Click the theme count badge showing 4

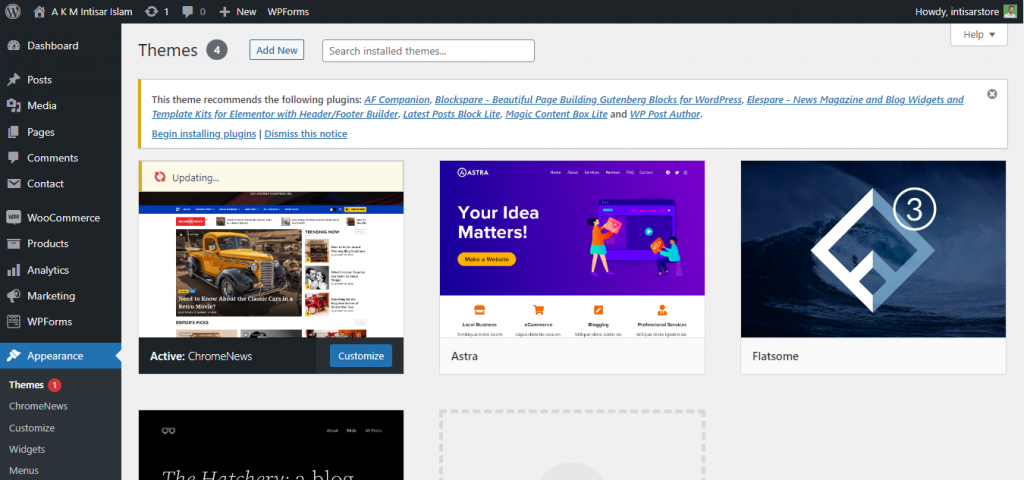click(217, 50)
